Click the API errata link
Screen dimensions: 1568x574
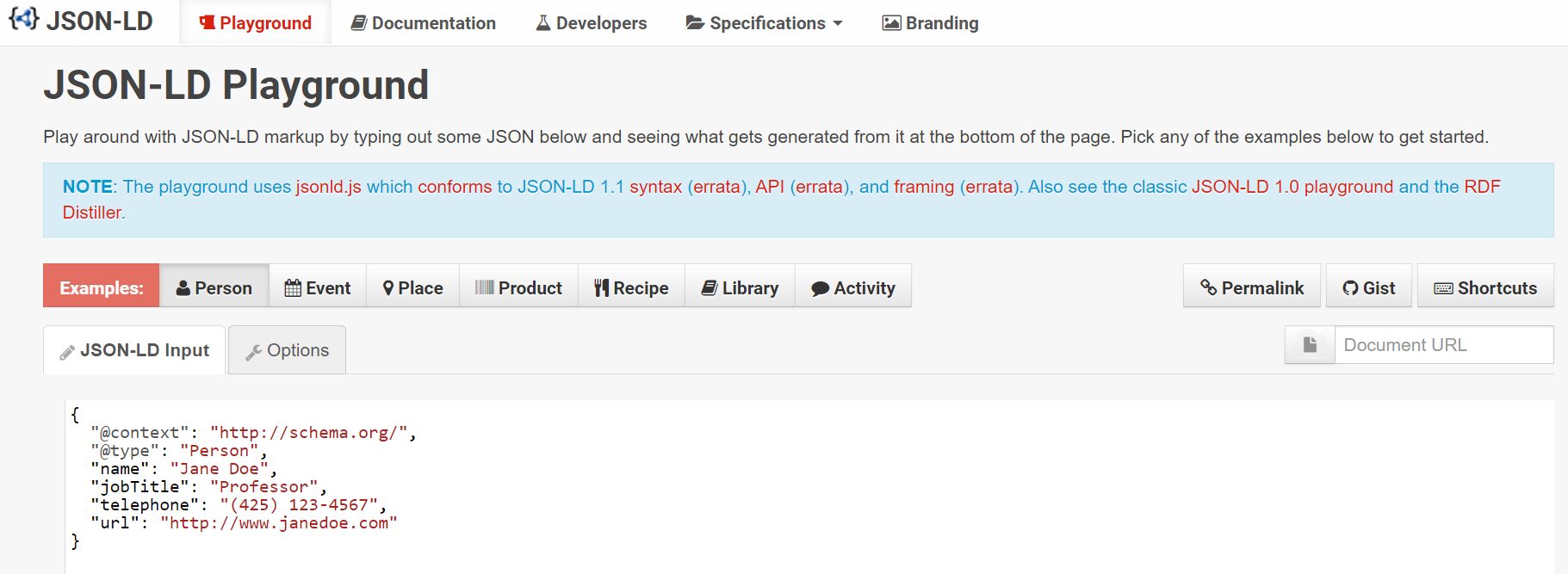[819, 187]
